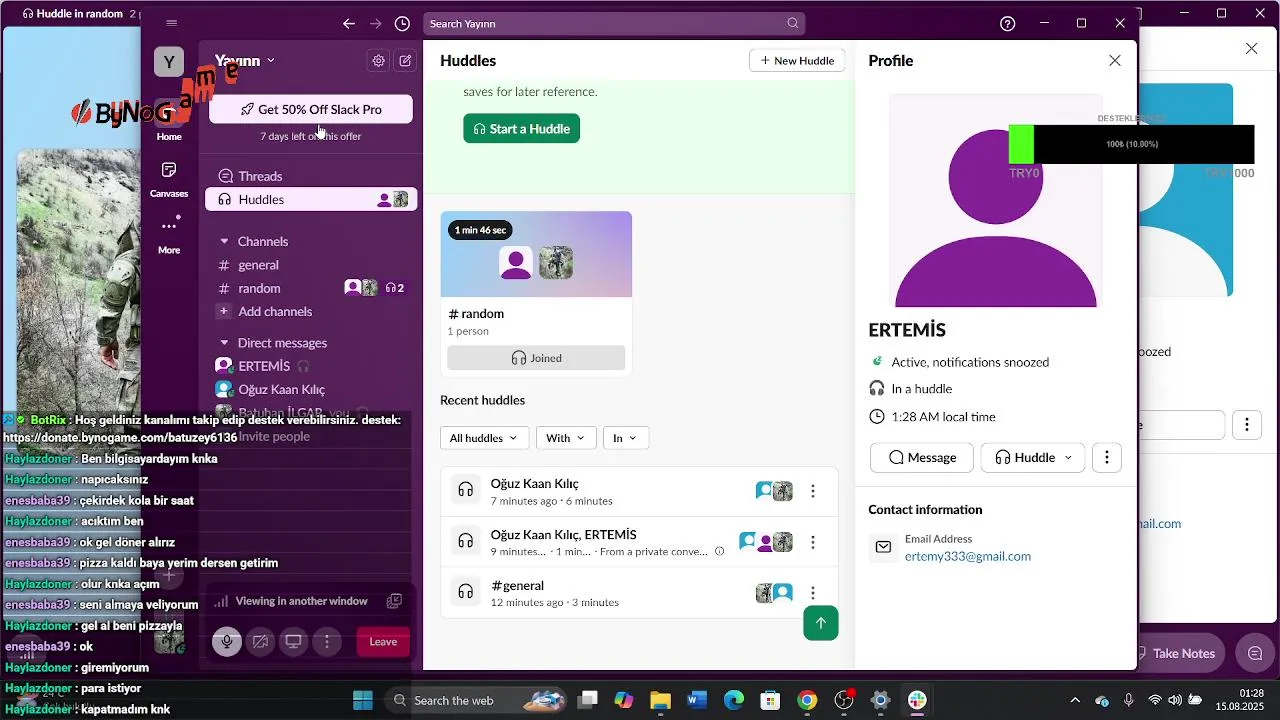This screenshot has width=1280, height=720.
Task: Click the green scroll-up arrow button
Action: pyautogui.click(x=821, y=623)
